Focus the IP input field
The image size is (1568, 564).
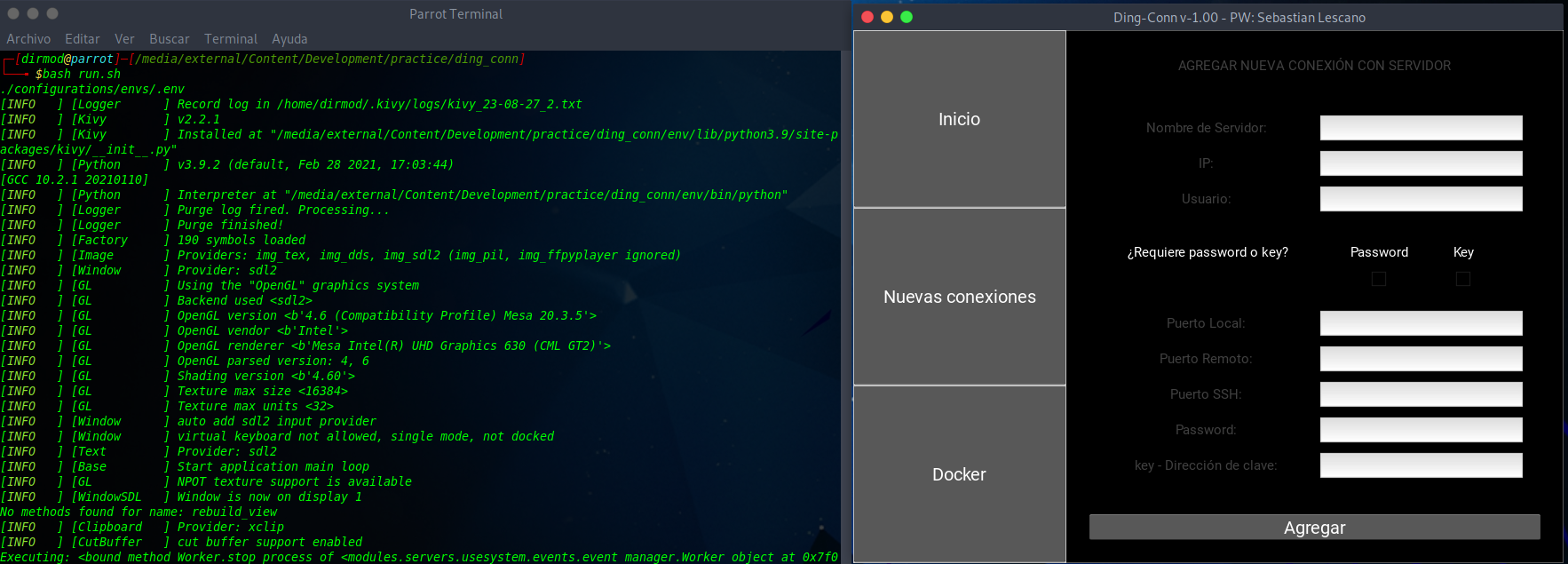[x=1421, y=163]
